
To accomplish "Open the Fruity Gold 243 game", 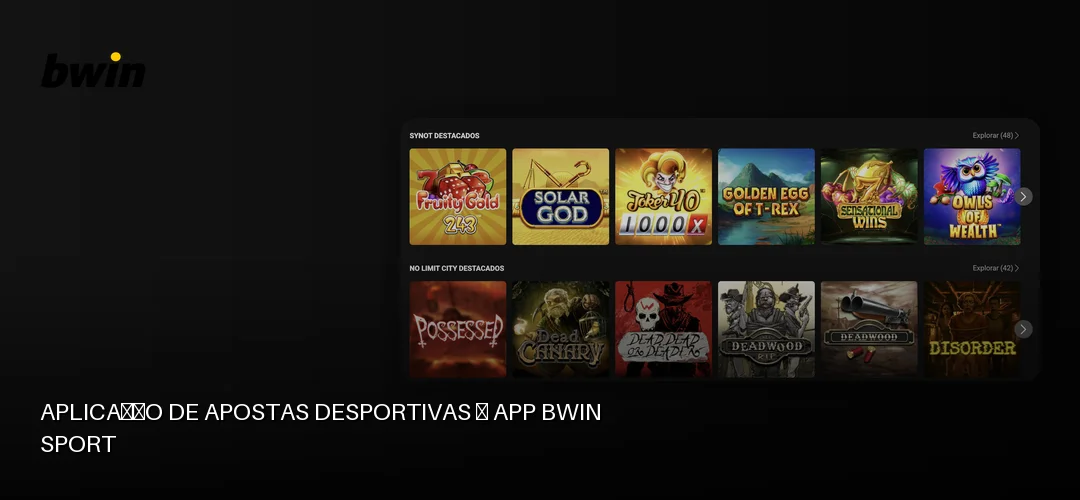I will (x=457, y=196).
